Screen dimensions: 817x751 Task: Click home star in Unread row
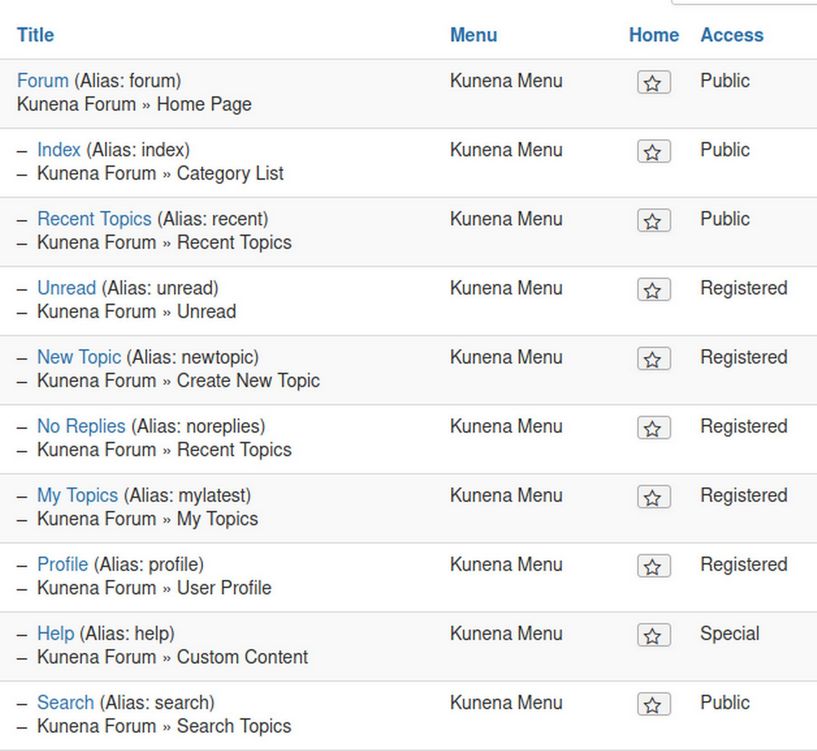(x=653, y=290)
